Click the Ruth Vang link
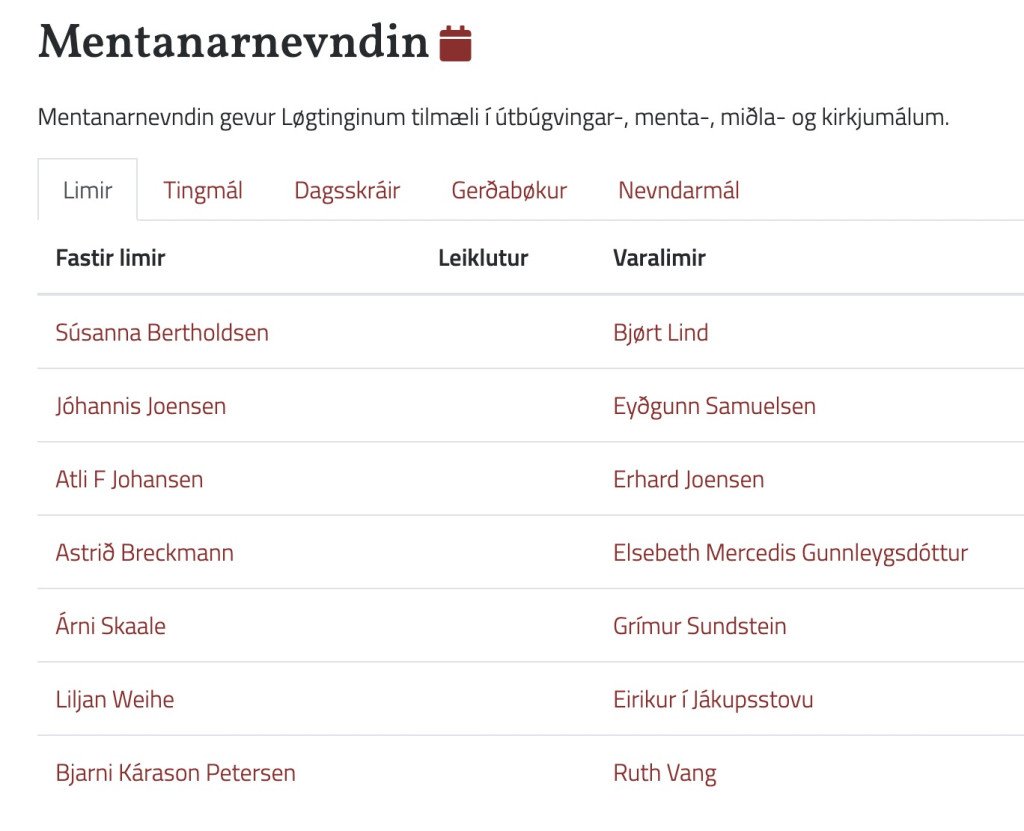The width and height of the screenshot is (1024, 831). pos(664,773)
